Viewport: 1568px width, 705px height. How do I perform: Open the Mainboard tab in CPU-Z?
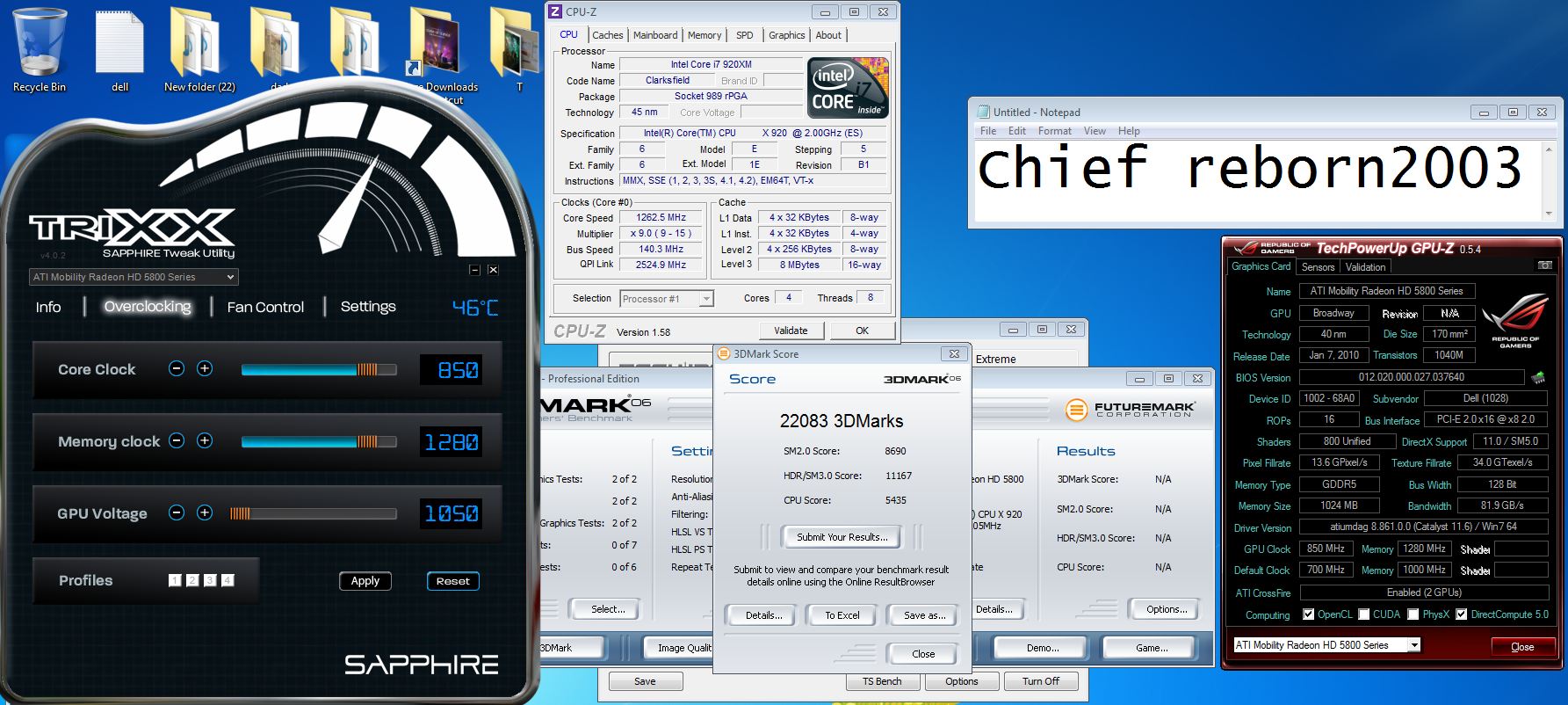point(655,35)
